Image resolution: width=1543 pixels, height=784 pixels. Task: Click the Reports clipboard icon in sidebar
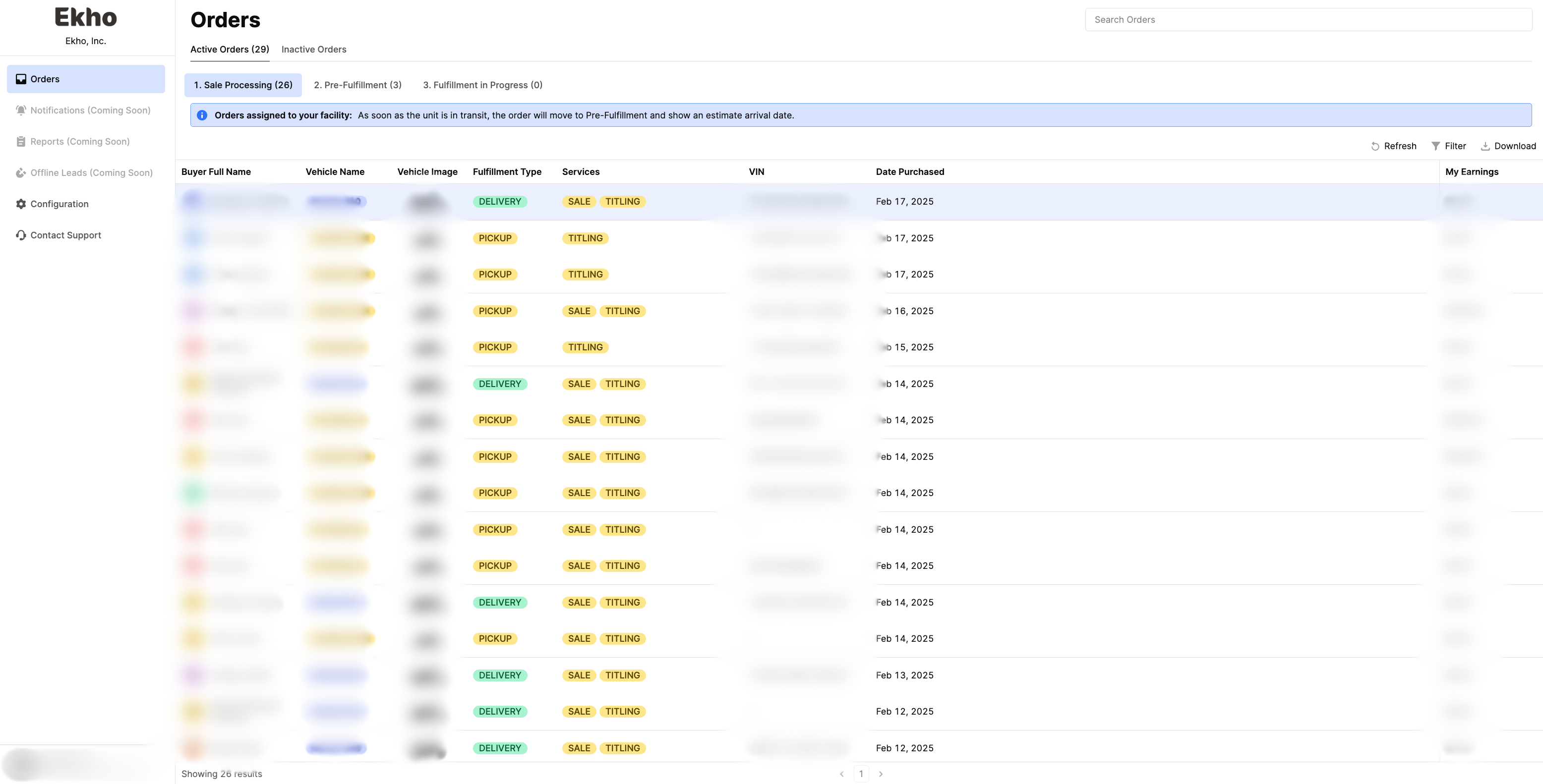coord(21,142)
